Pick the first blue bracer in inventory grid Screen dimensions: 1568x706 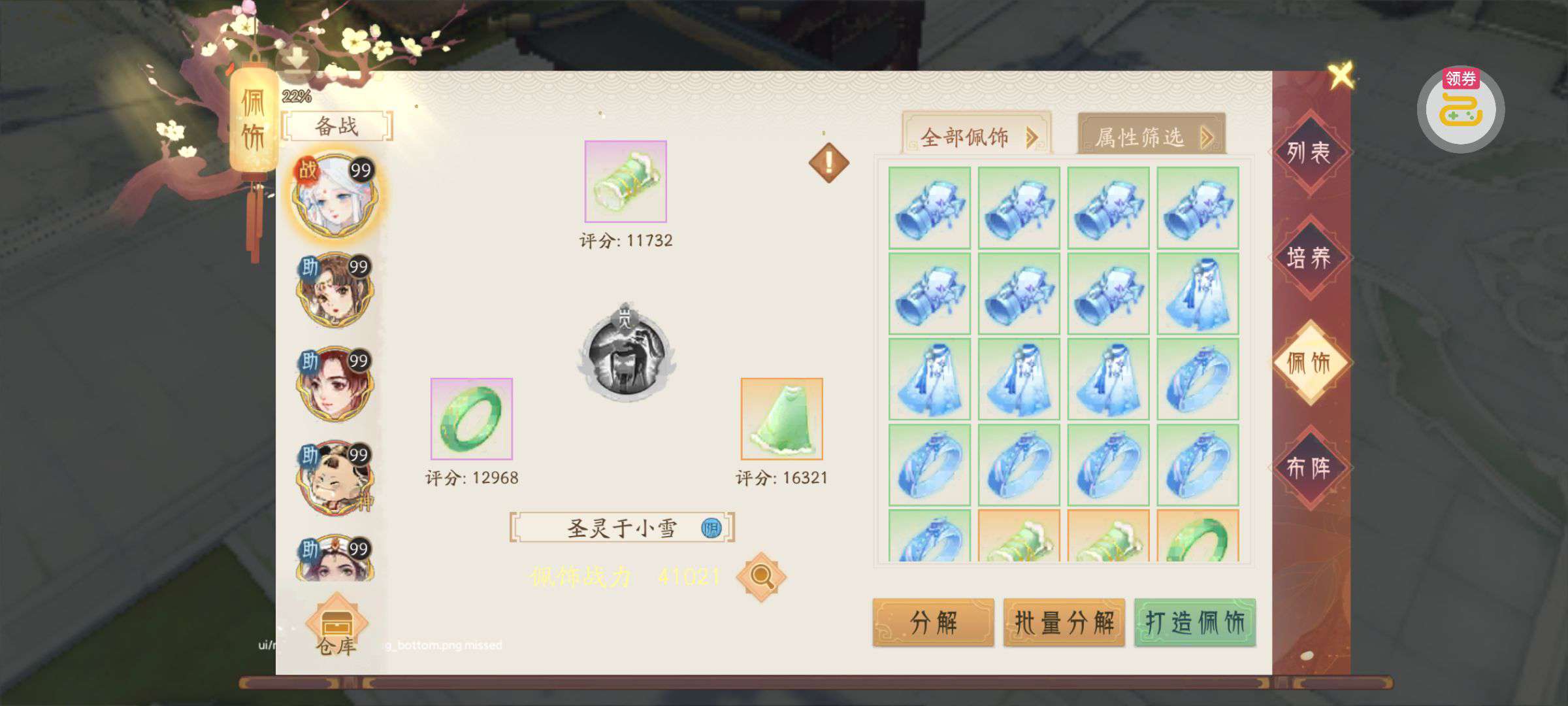(x=929, y=207)
